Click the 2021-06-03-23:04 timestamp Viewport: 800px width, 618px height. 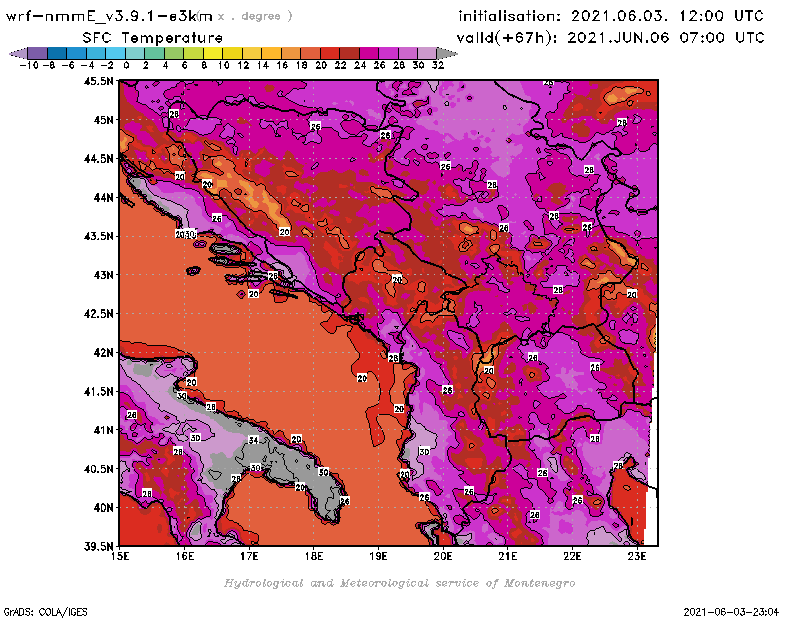click(x=731, y=612)
